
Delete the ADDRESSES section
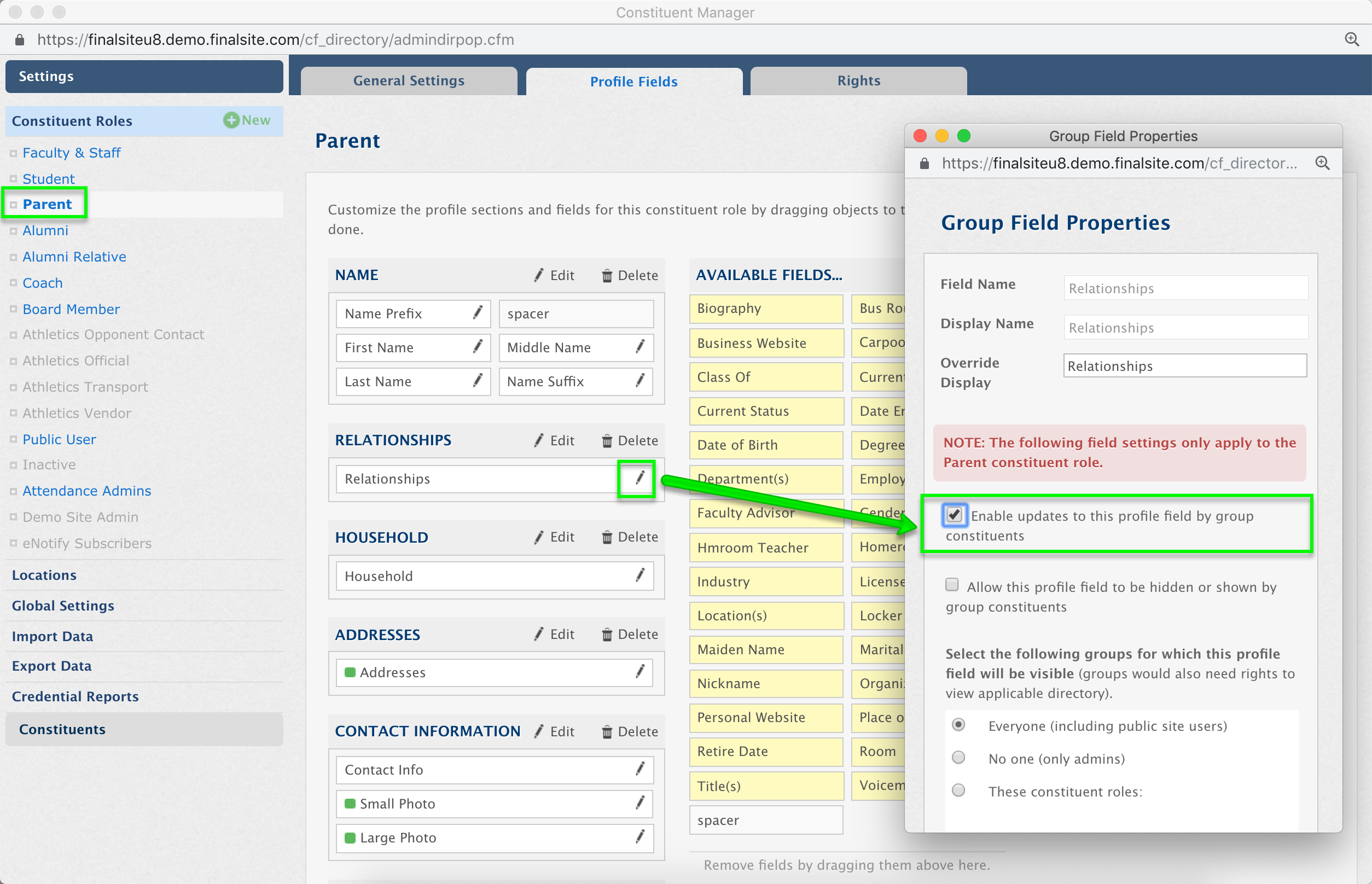point(630,635)
